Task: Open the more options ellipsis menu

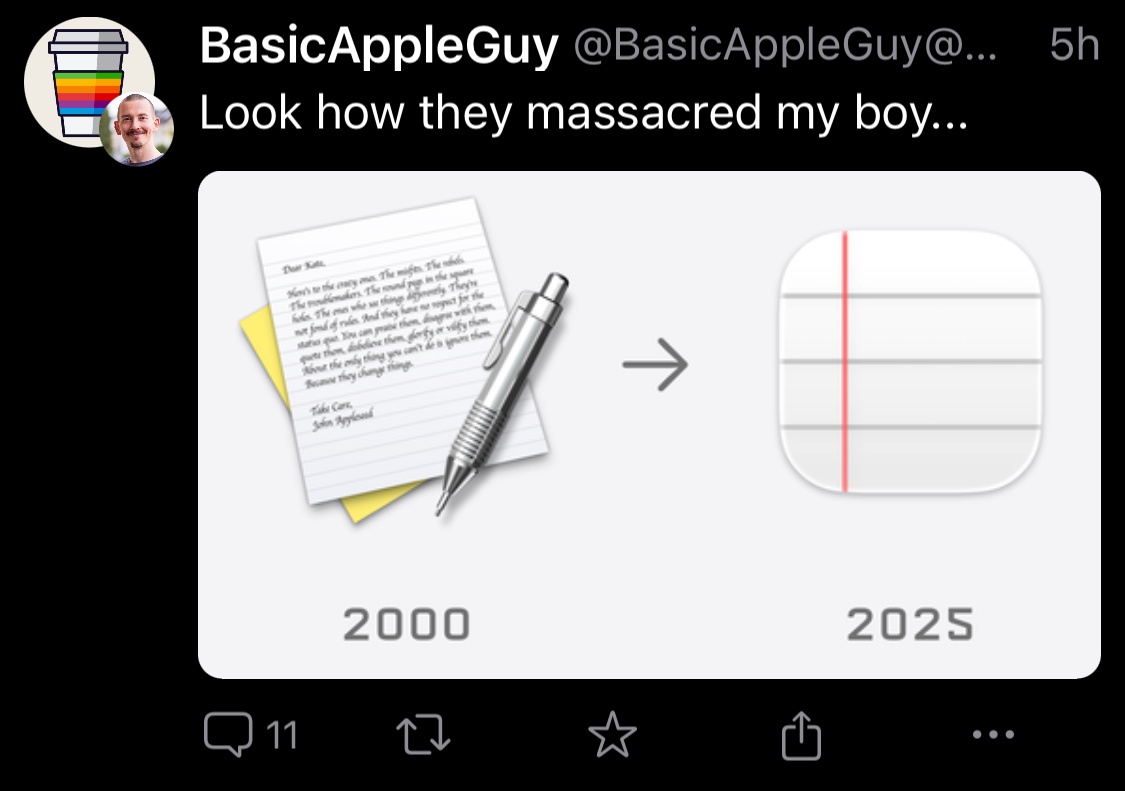Action: point(993,736)
